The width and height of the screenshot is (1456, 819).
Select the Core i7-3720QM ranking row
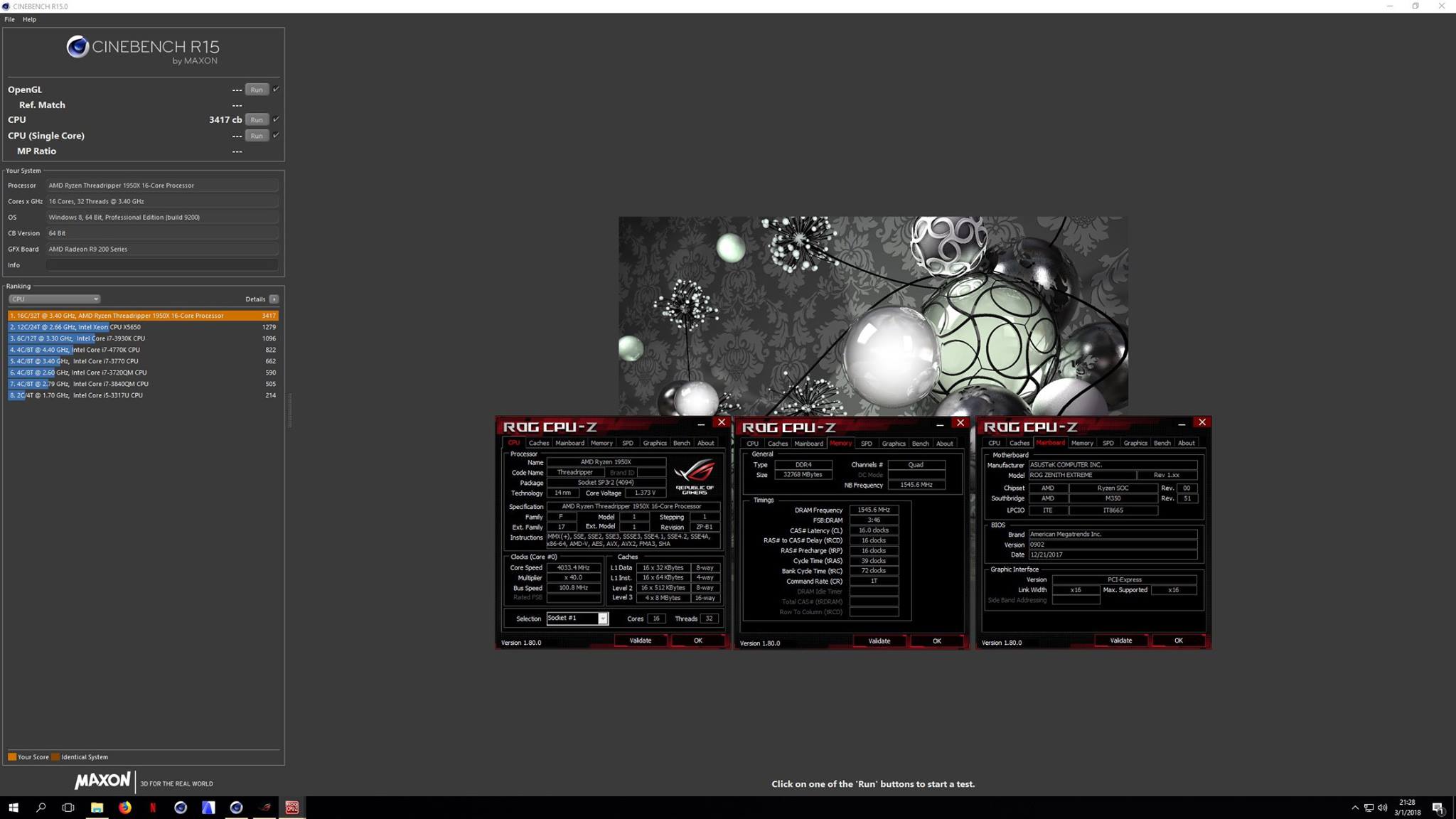[x=143, y=373]
